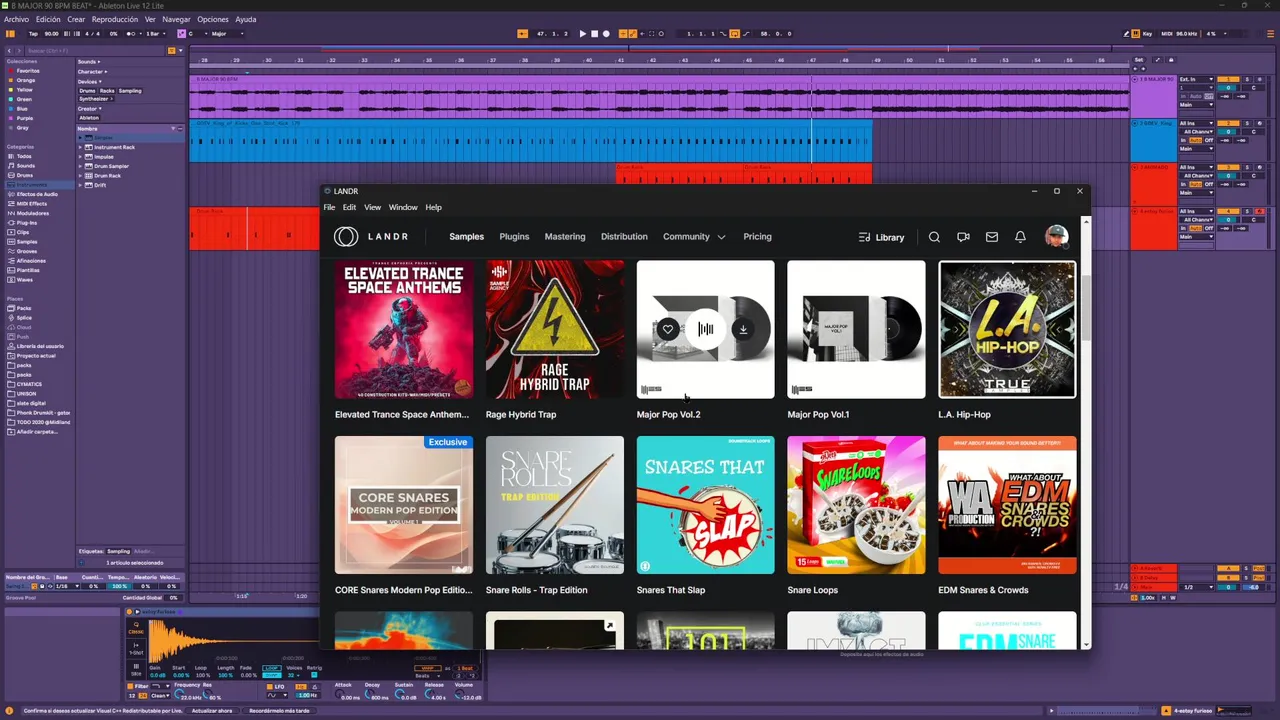Open the Crear menu in Ableton
Image resolution: width=1280 pixels, height=720 pixels.
pyautogui.click(x=76, y=19)
